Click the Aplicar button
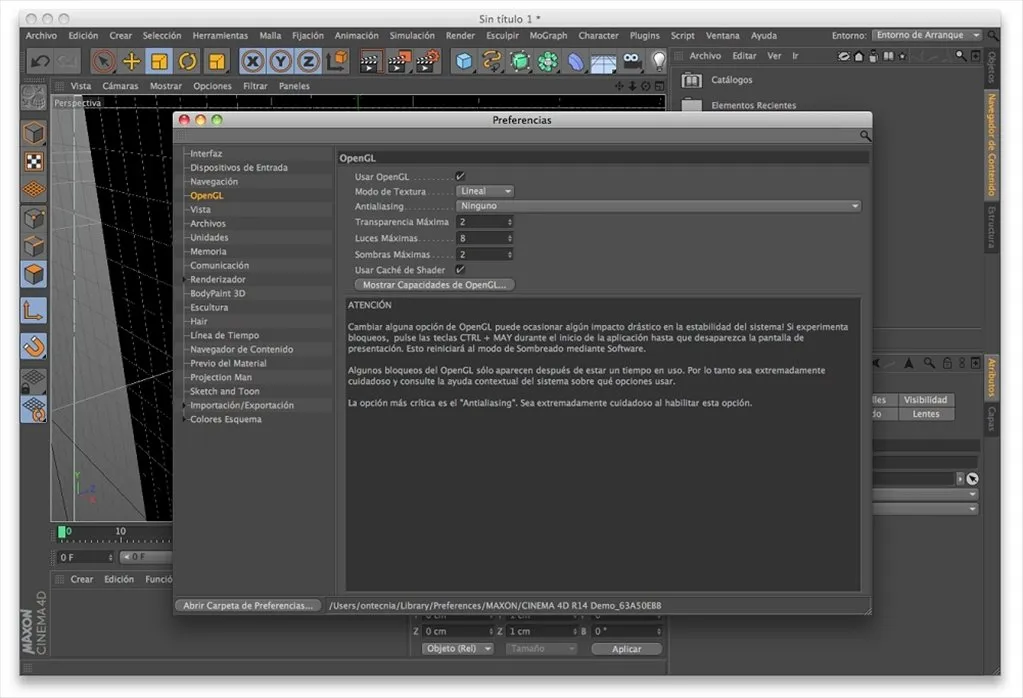 click(x=626, y=649)
